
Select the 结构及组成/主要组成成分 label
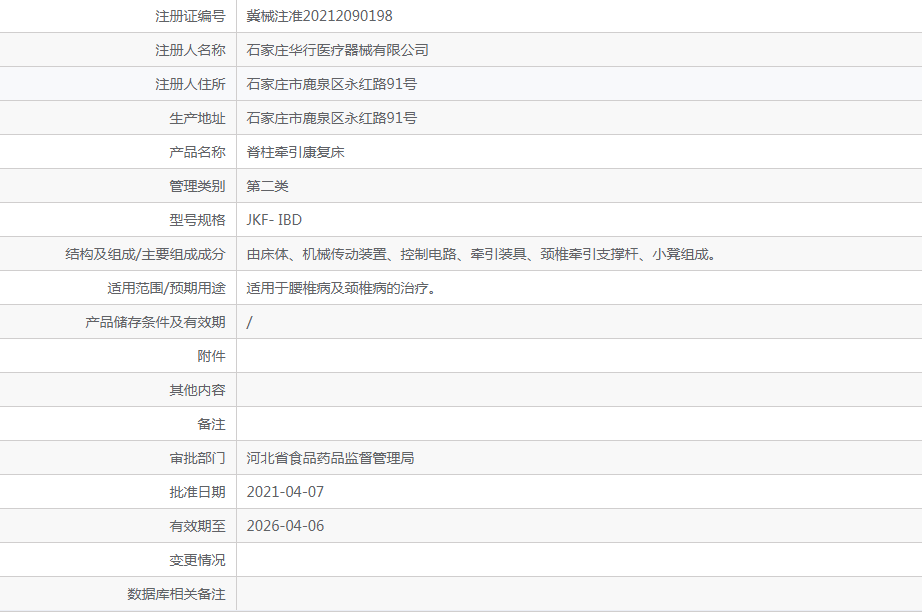point(145,255)
